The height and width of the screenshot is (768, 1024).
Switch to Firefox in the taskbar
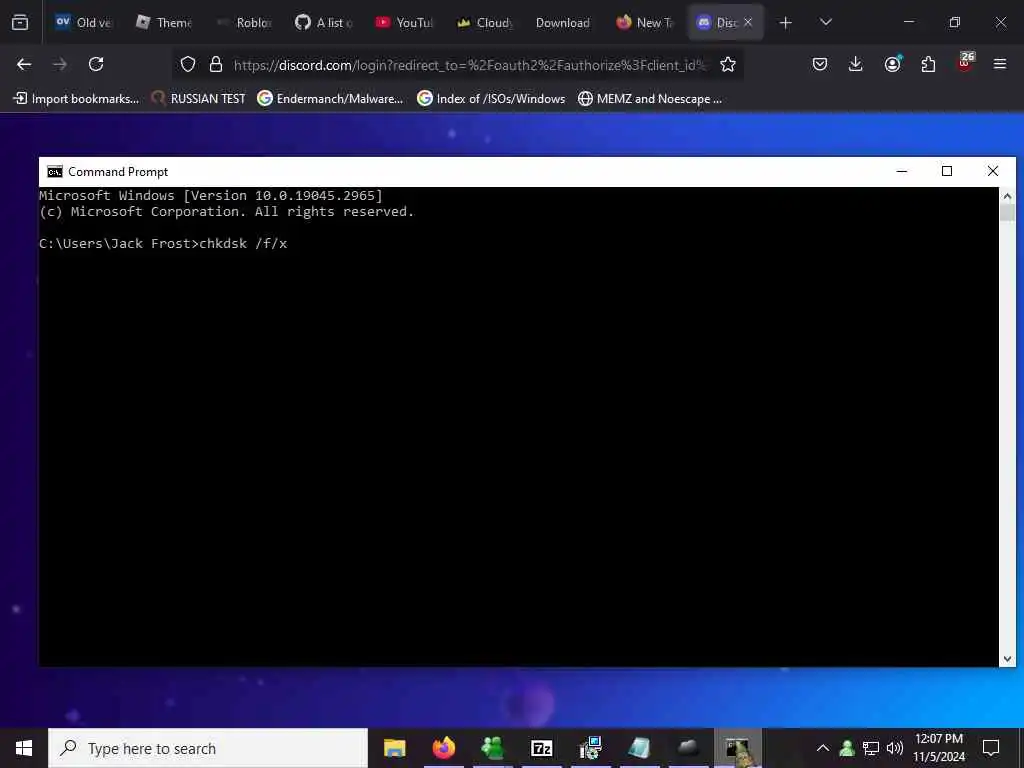pyautogui.click(x=443, y=748)
